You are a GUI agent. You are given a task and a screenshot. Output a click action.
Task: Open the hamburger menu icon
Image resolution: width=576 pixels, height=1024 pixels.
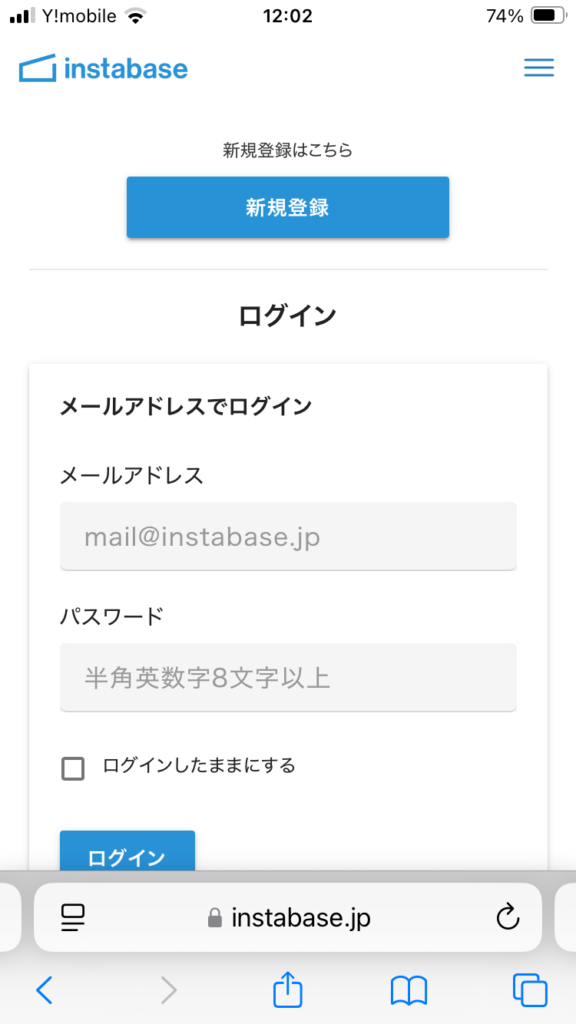coord(539,68)
